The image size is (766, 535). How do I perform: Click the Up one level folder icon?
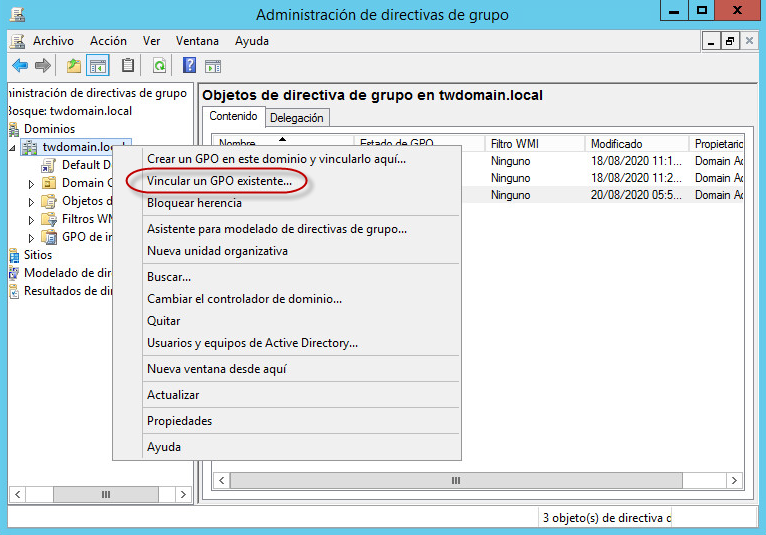[74, 66]
